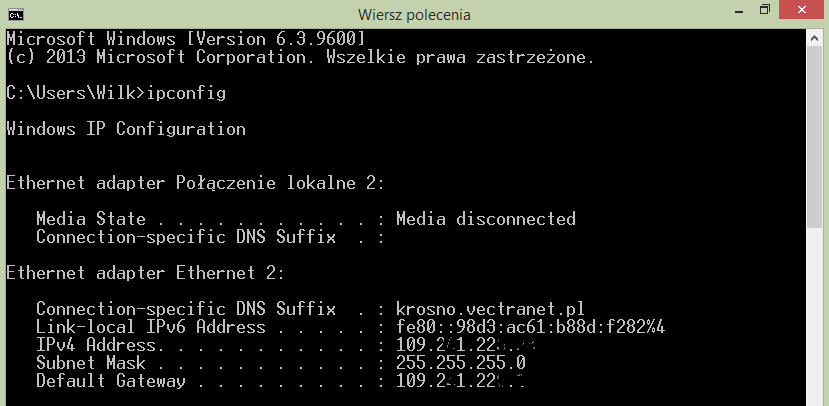Click the Media disconnected status text

tap(485, 219)
